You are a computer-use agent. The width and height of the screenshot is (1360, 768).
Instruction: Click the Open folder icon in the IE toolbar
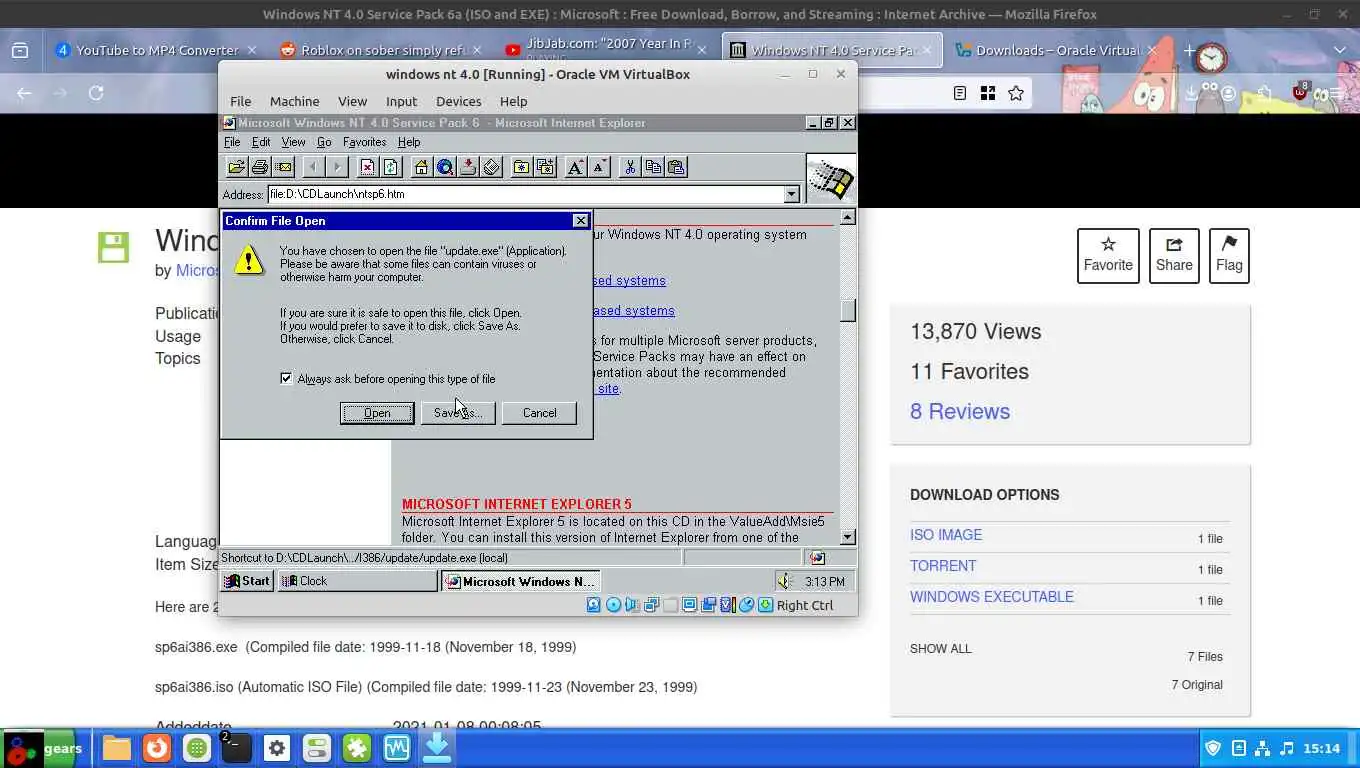click(237, 167)
